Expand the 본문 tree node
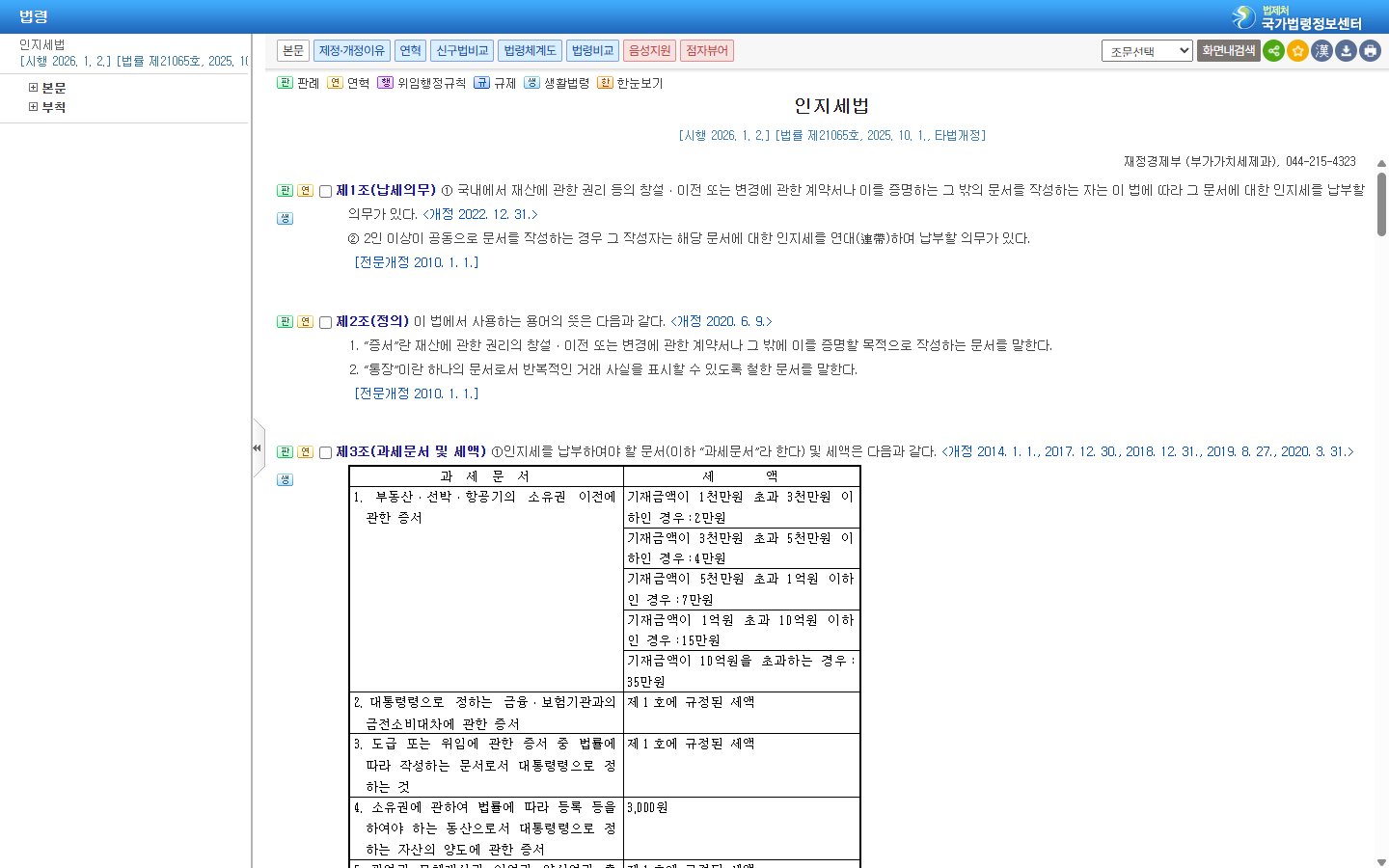This screenshot has height=868, width=1389. point(33,88)
